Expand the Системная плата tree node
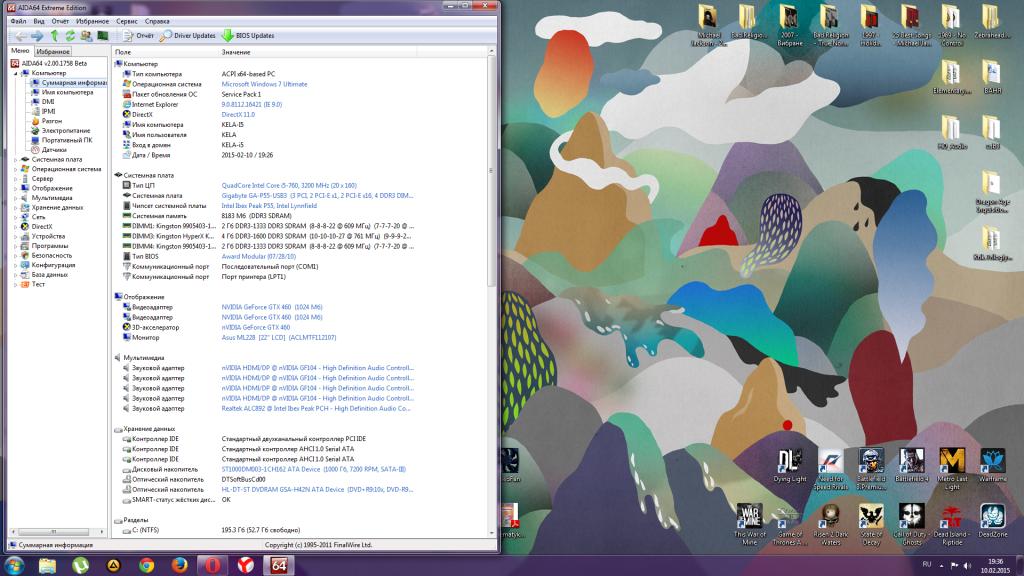Viewport: 1024px width, 576px height. [15, 159]
